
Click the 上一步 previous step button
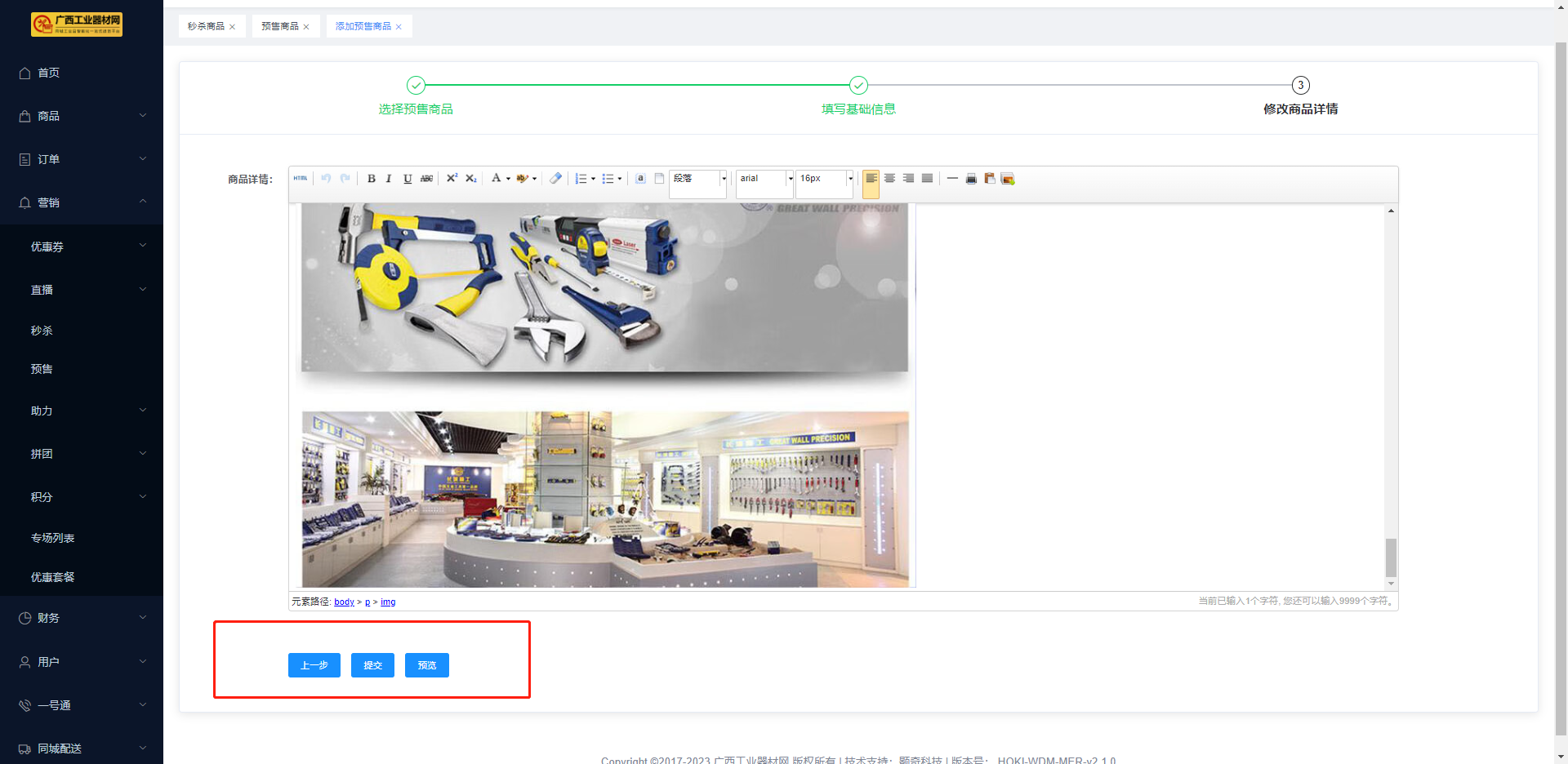click(314, 665)
